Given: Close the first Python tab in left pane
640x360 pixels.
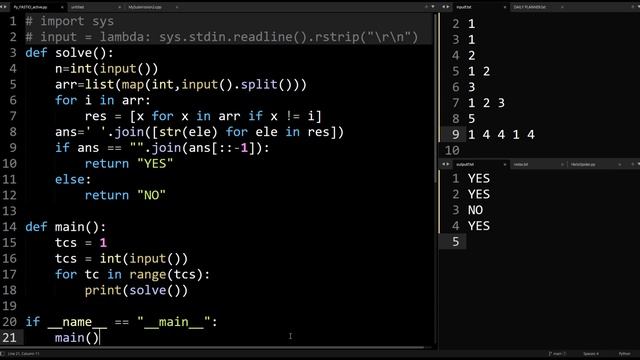Looking at the screenshot, I should pos(62,7).
